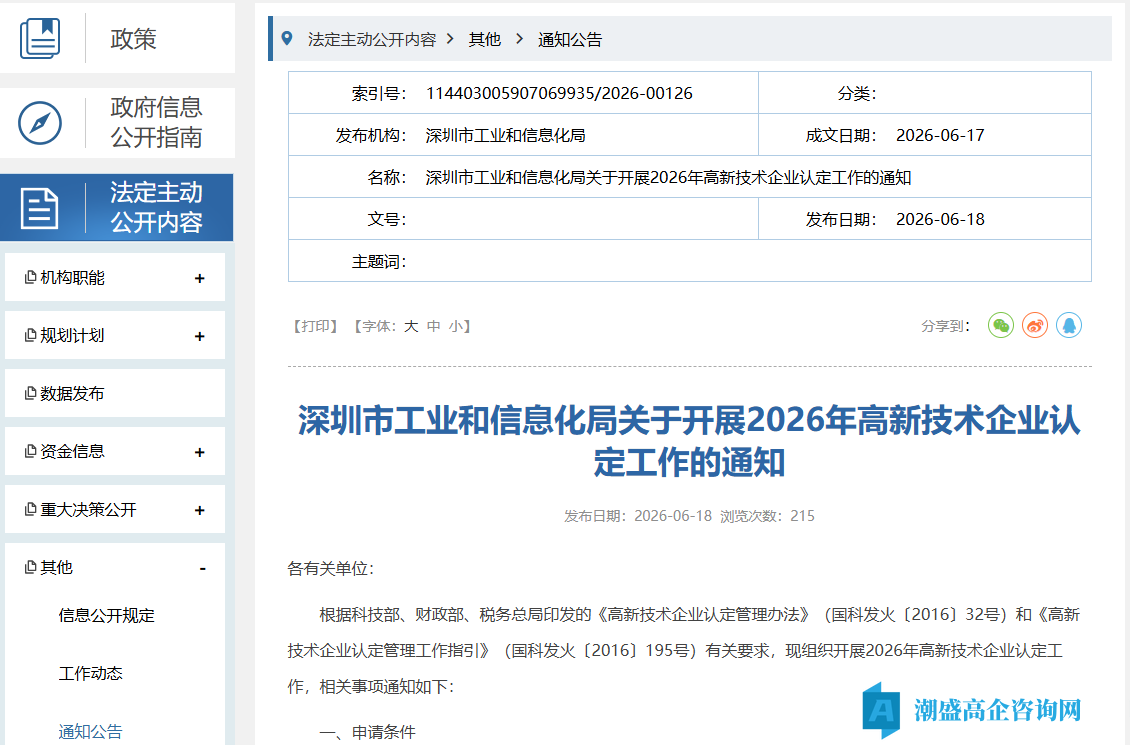Open the 资金信息 sidebar item

[115, 451]
